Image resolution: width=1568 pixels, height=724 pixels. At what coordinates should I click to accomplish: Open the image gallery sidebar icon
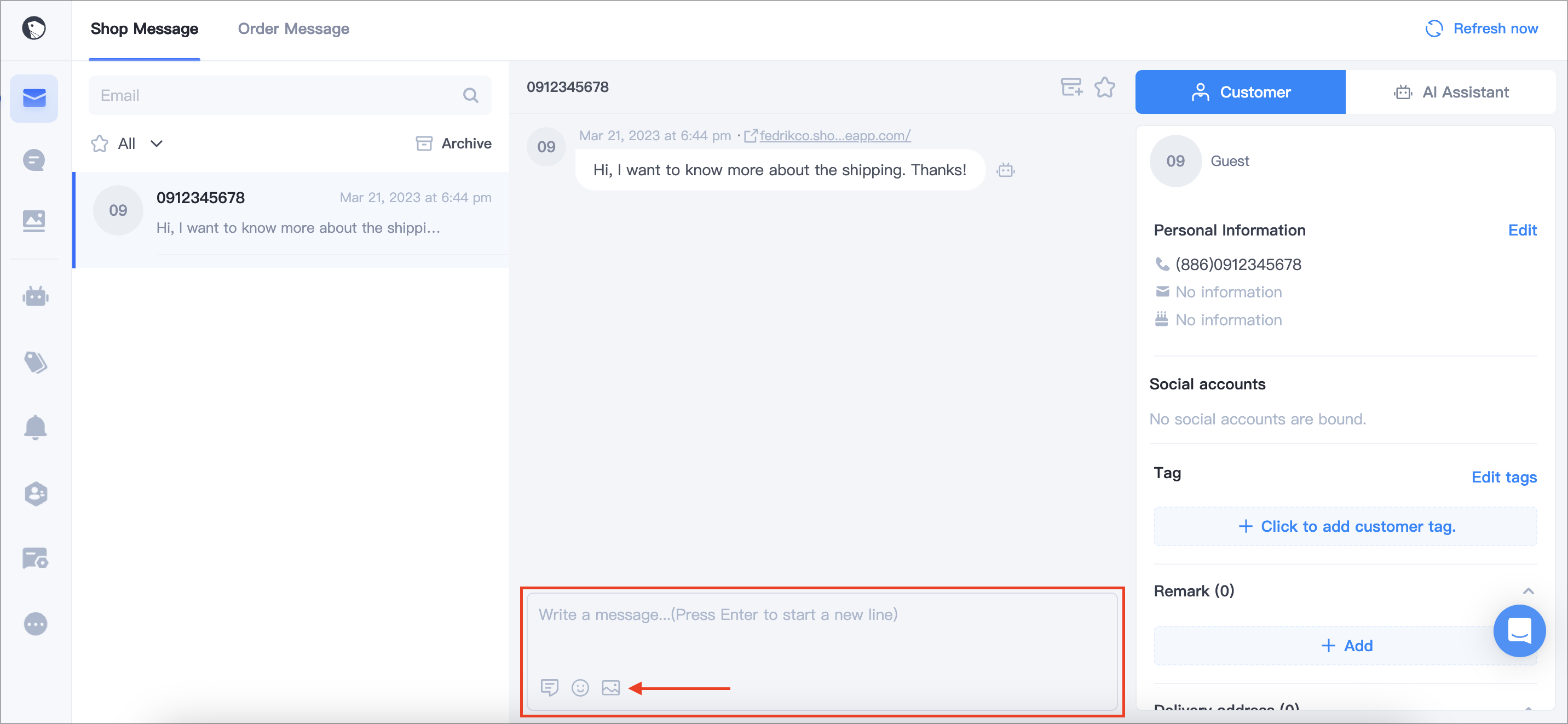[34, 221]
